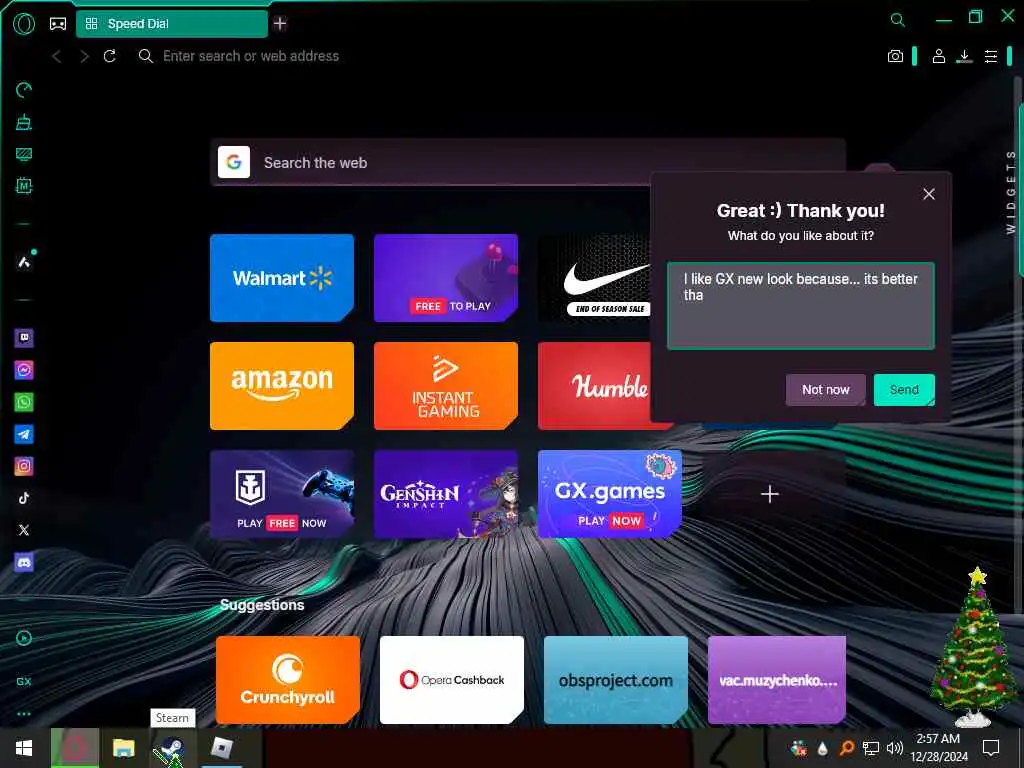Open Roblox from the taskbar

pos(222,748)
